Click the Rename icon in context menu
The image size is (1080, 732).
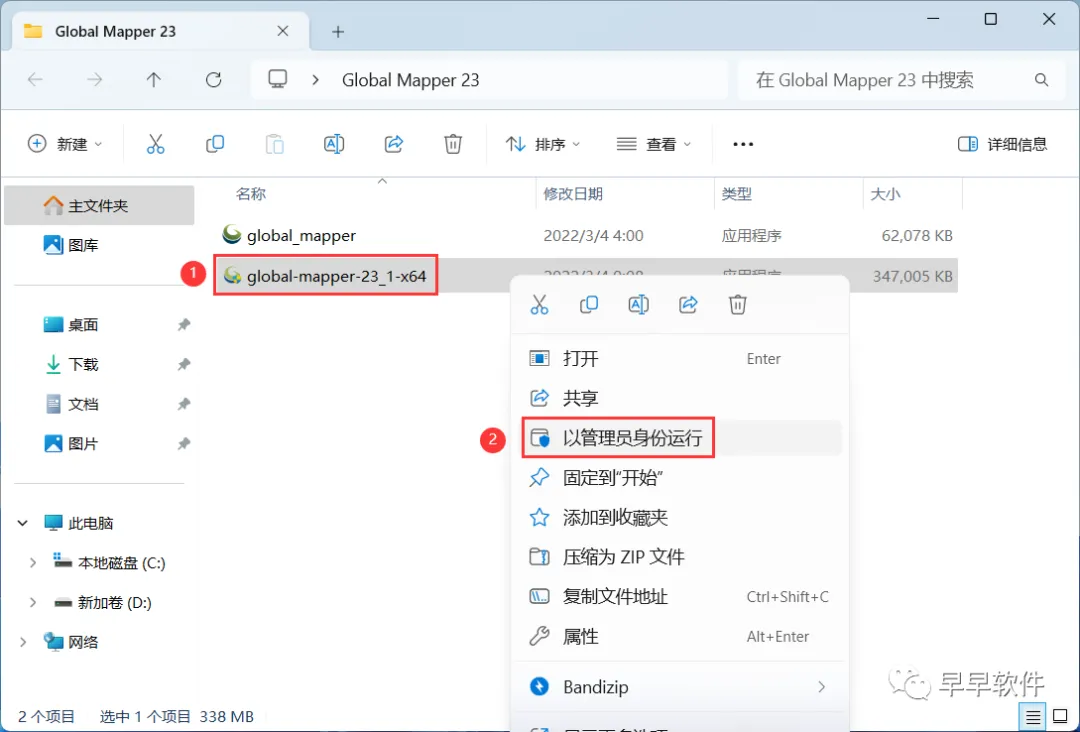[x=638, y=304]
